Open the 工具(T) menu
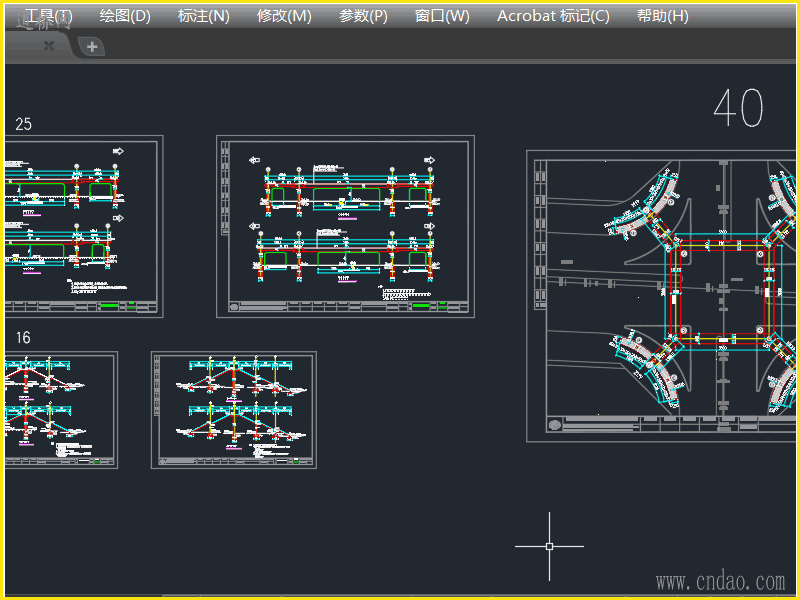 tap(46, 16)
